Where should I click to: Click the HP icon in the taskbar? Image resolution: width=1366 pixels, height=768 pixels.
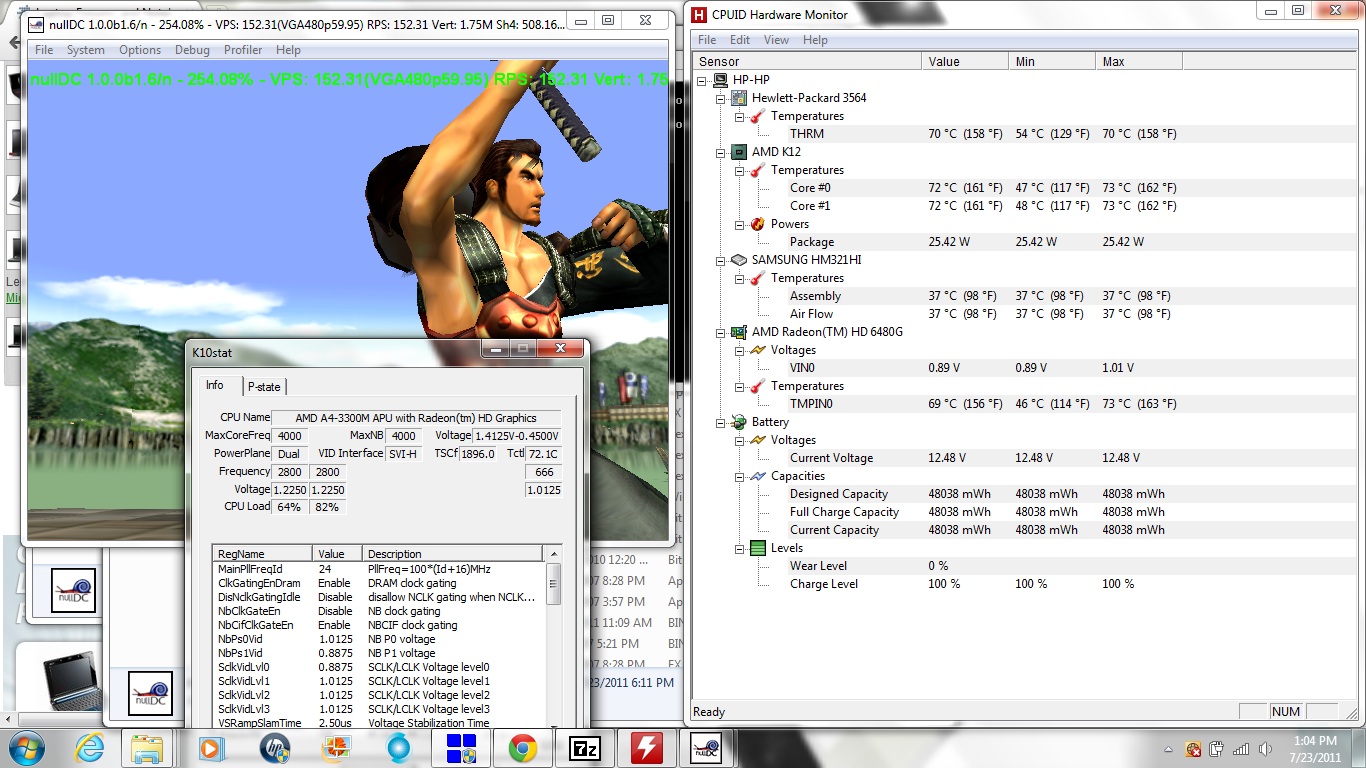(274, 747)
